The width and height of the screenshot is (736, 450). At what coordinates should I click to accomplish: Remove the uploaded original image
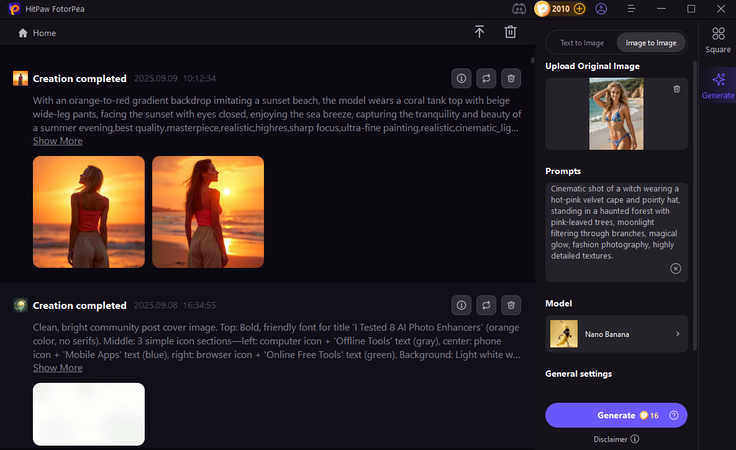(x=676, y=89)
